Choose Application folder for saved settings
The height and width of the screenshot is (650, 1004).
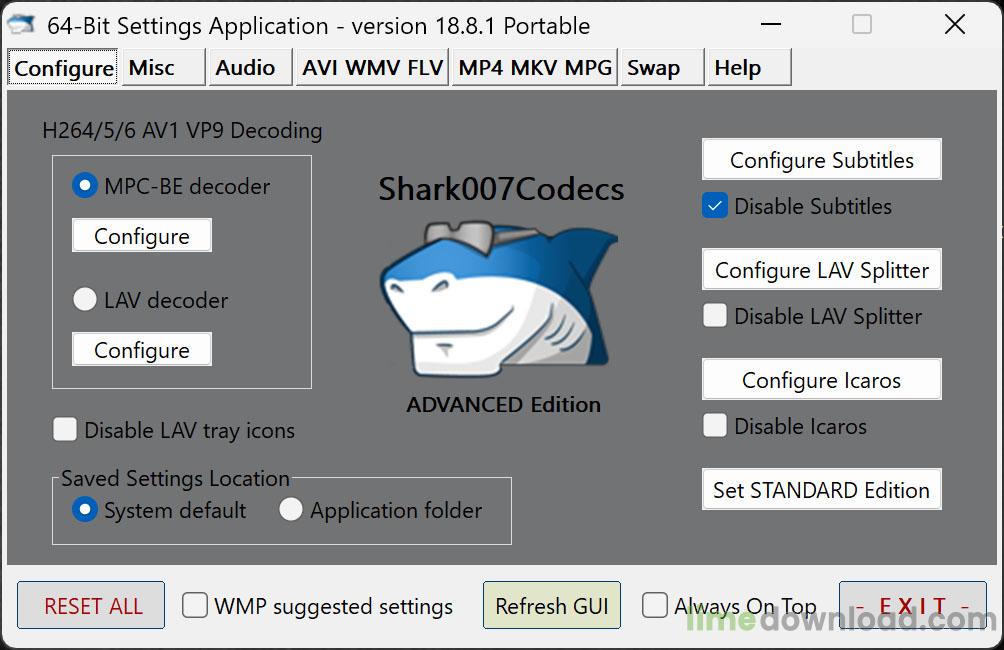(291, 510)
